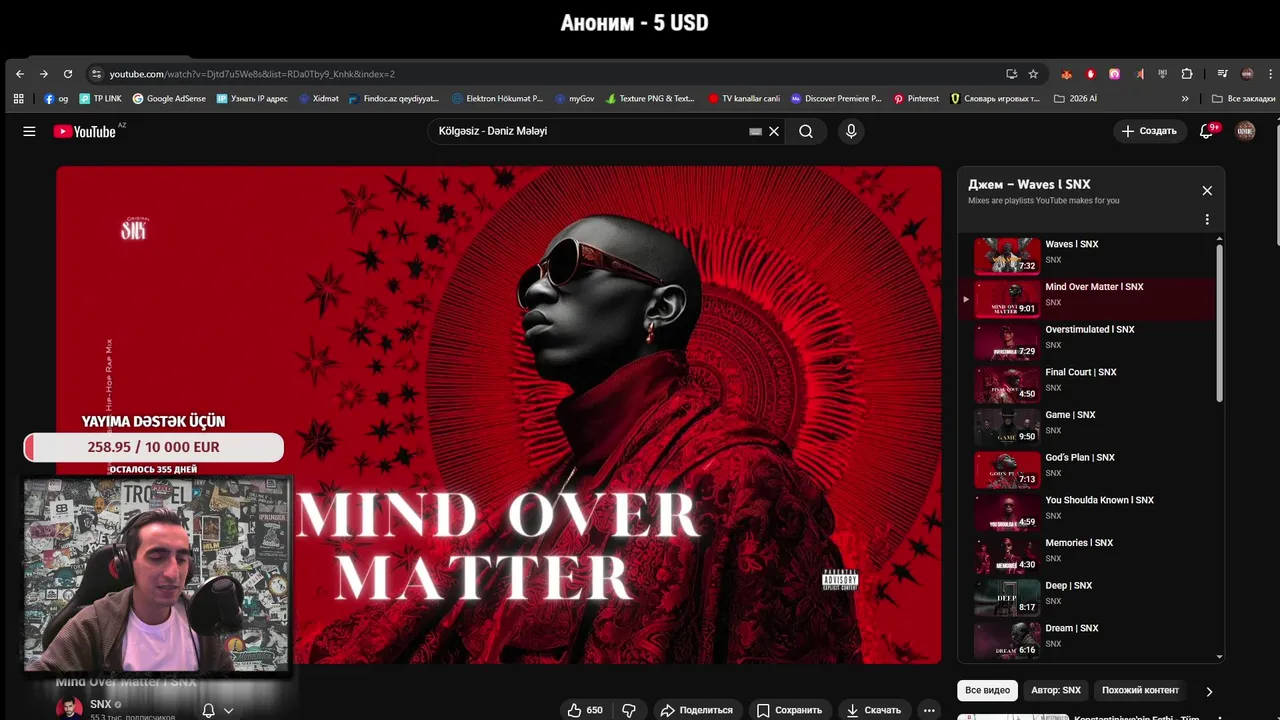This screenshot has width=1280, height=720.
Task: Open the MetaMask fox extension
Action: tap(1066, 74)
